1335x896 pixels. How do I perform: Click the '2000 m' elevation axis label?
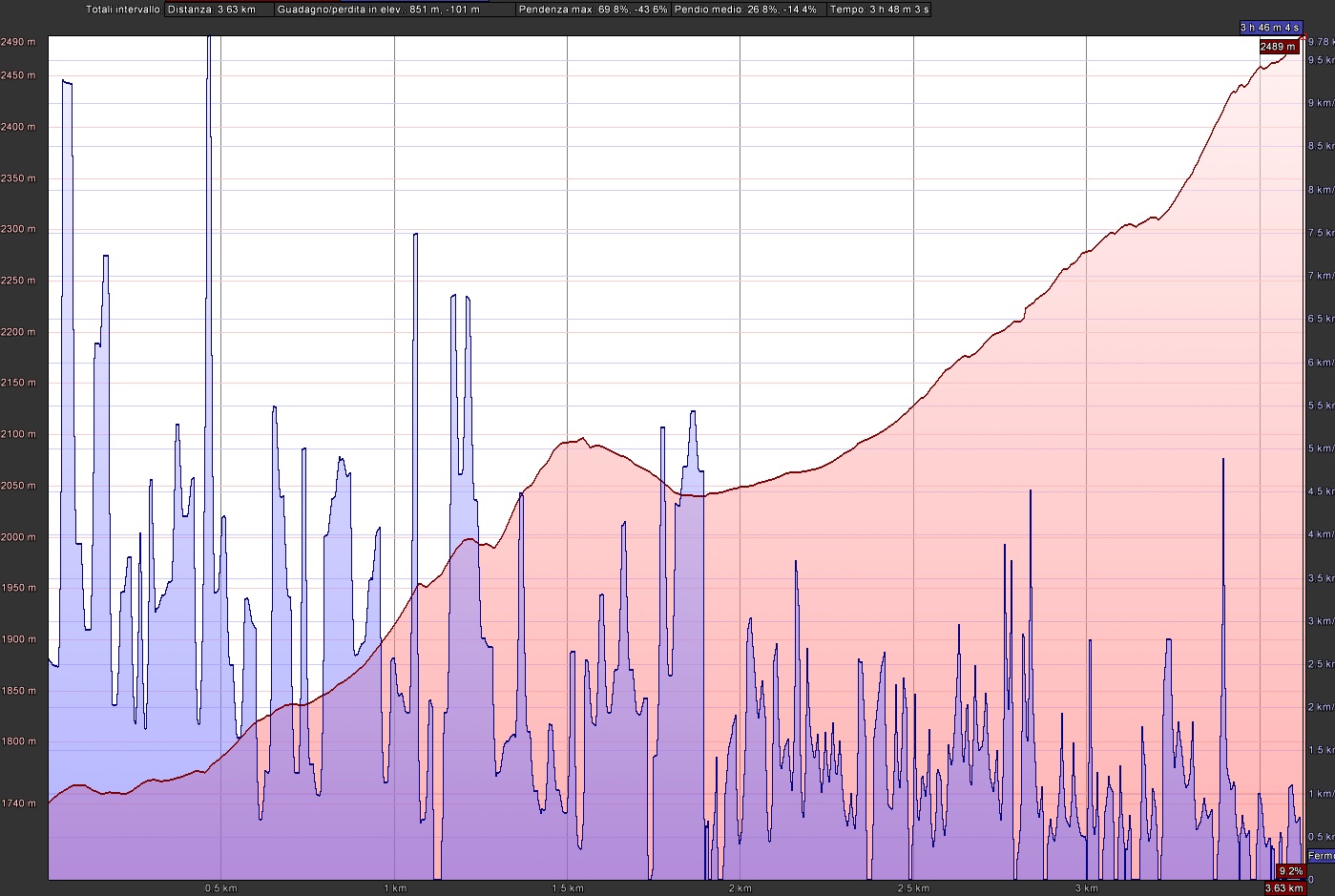18,537
